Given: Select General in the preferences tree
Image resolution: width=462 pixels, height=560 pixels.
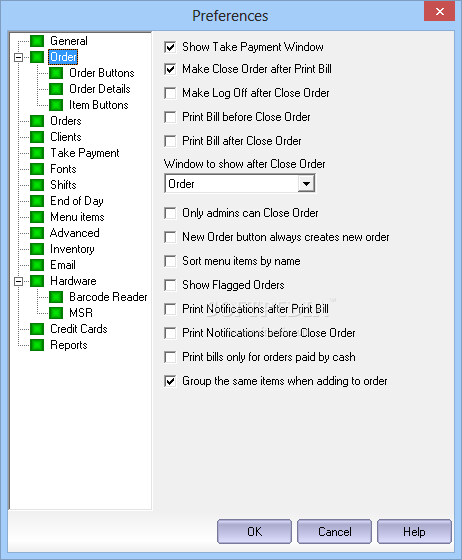Looking at the screenshot, I should tap(69, 41).
